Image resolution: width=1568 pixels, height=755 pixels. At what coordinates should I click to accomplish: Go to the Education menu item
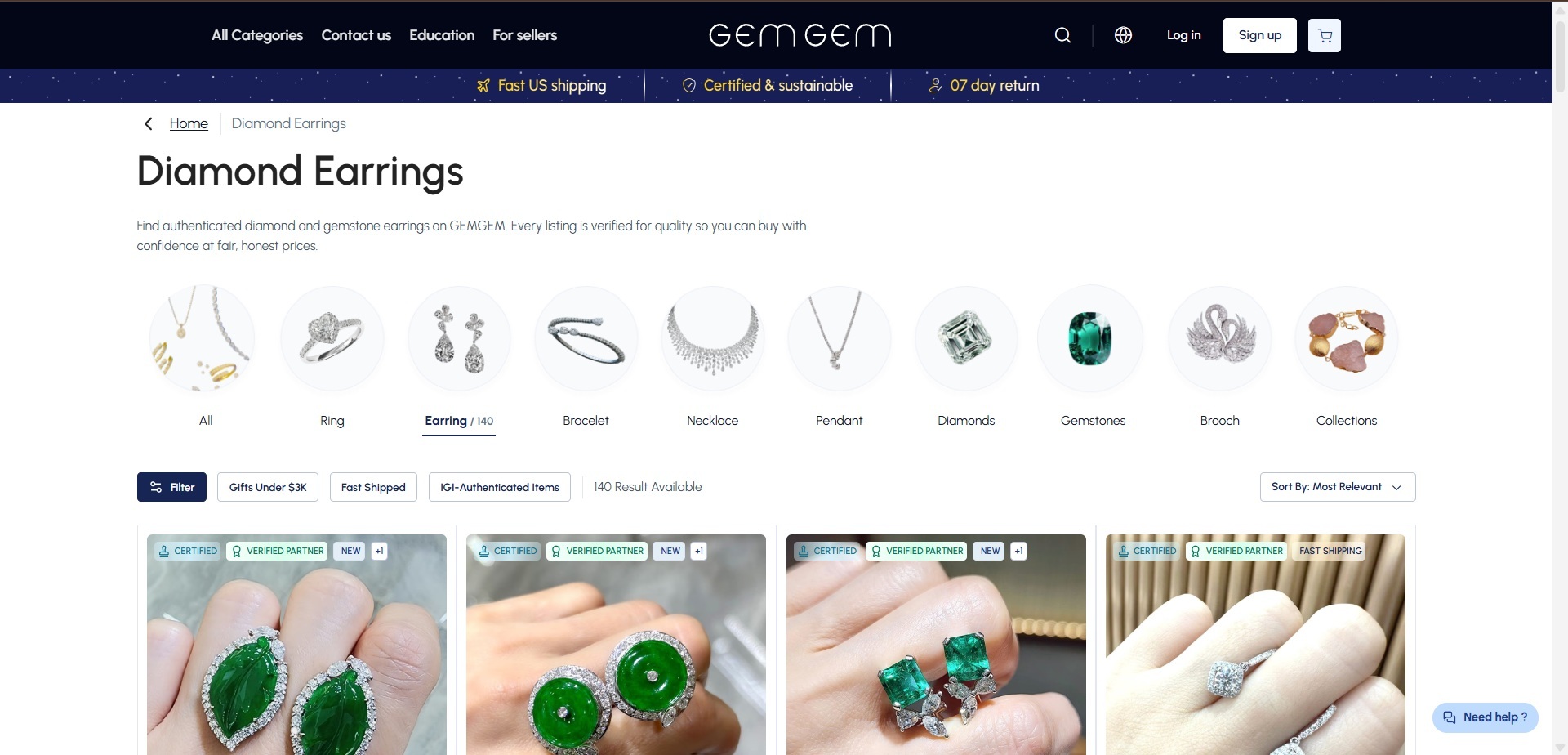coord(442,35)
